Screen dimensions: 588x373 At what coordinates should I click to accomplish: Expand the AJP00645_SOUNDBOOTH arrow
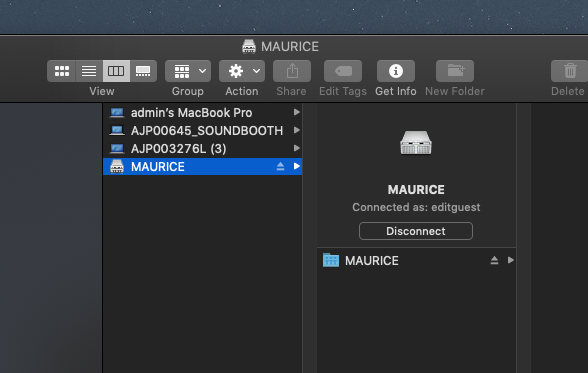coord(297,130)
